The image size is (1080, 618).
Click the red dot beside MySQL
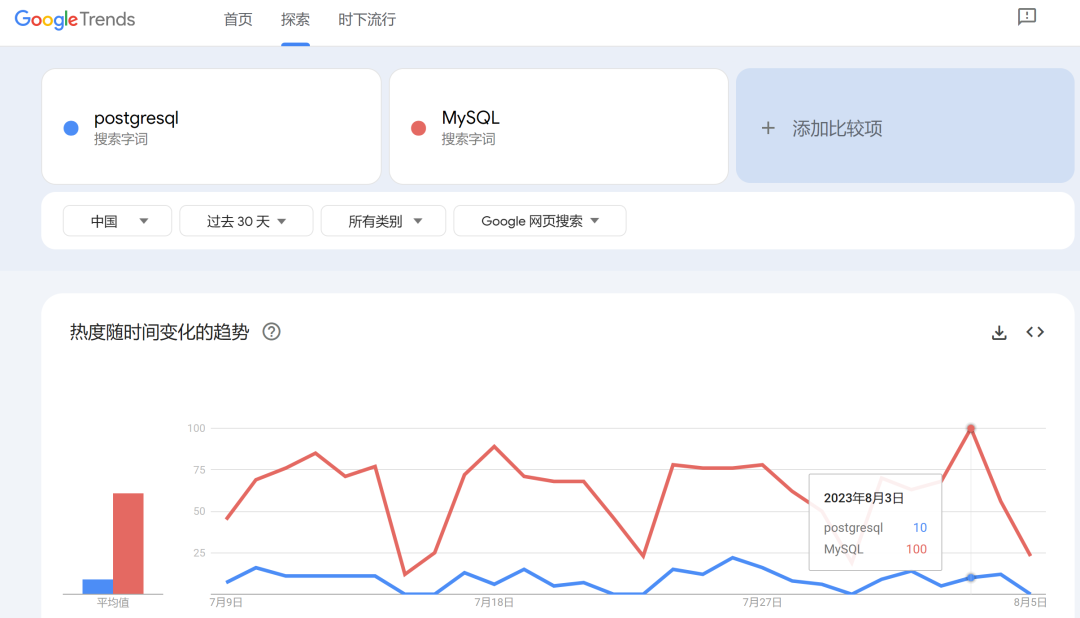click(418, 128)
